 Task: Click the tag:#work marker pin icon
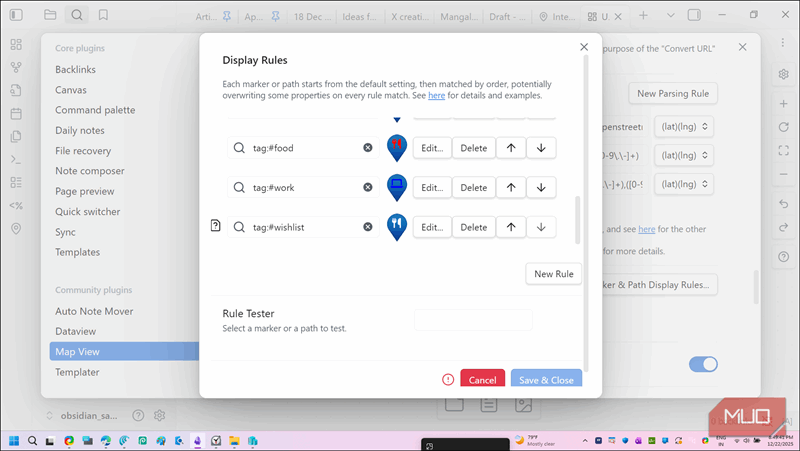point(397,187)
